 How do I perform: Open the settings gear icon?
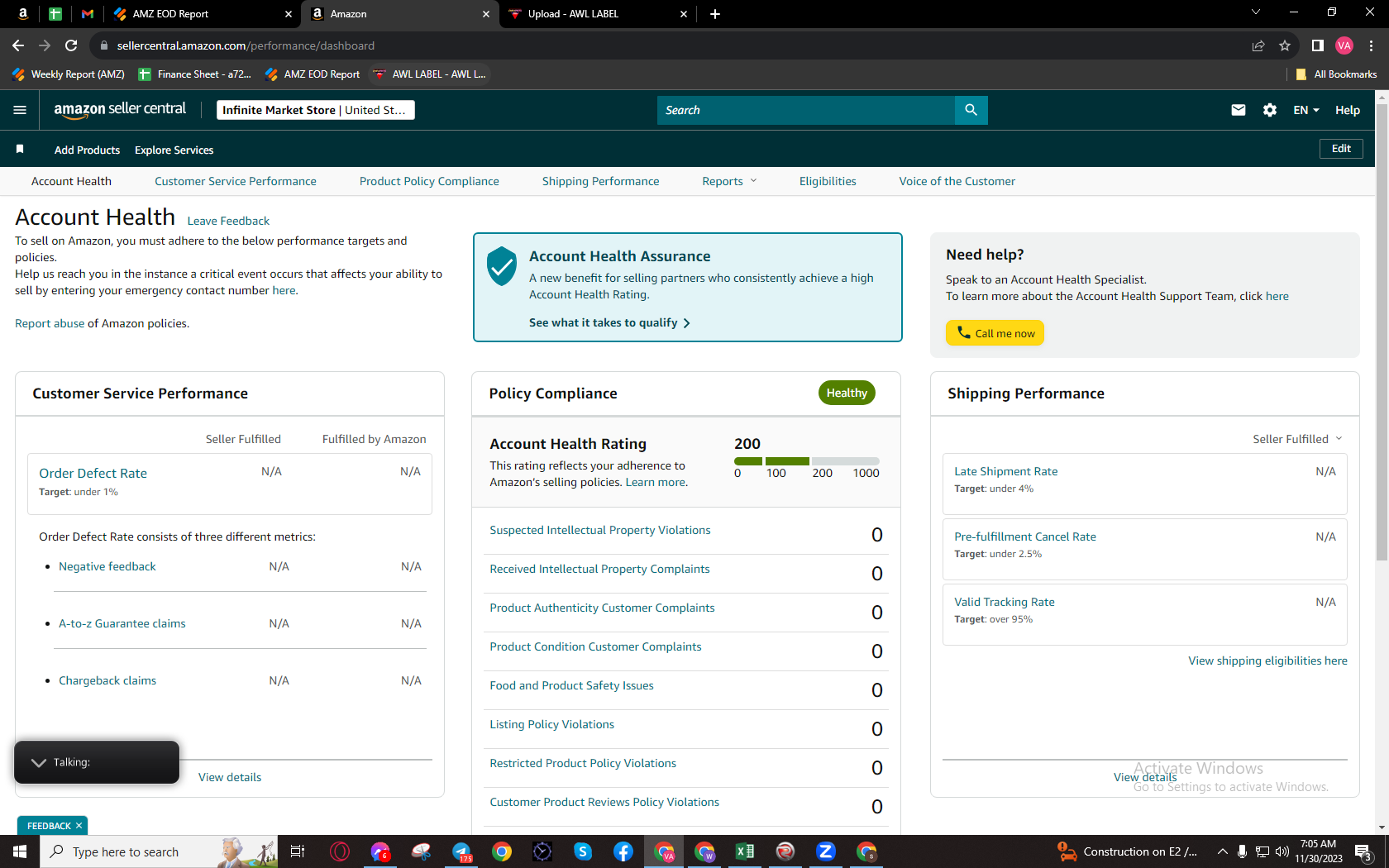pos(1270,110)
